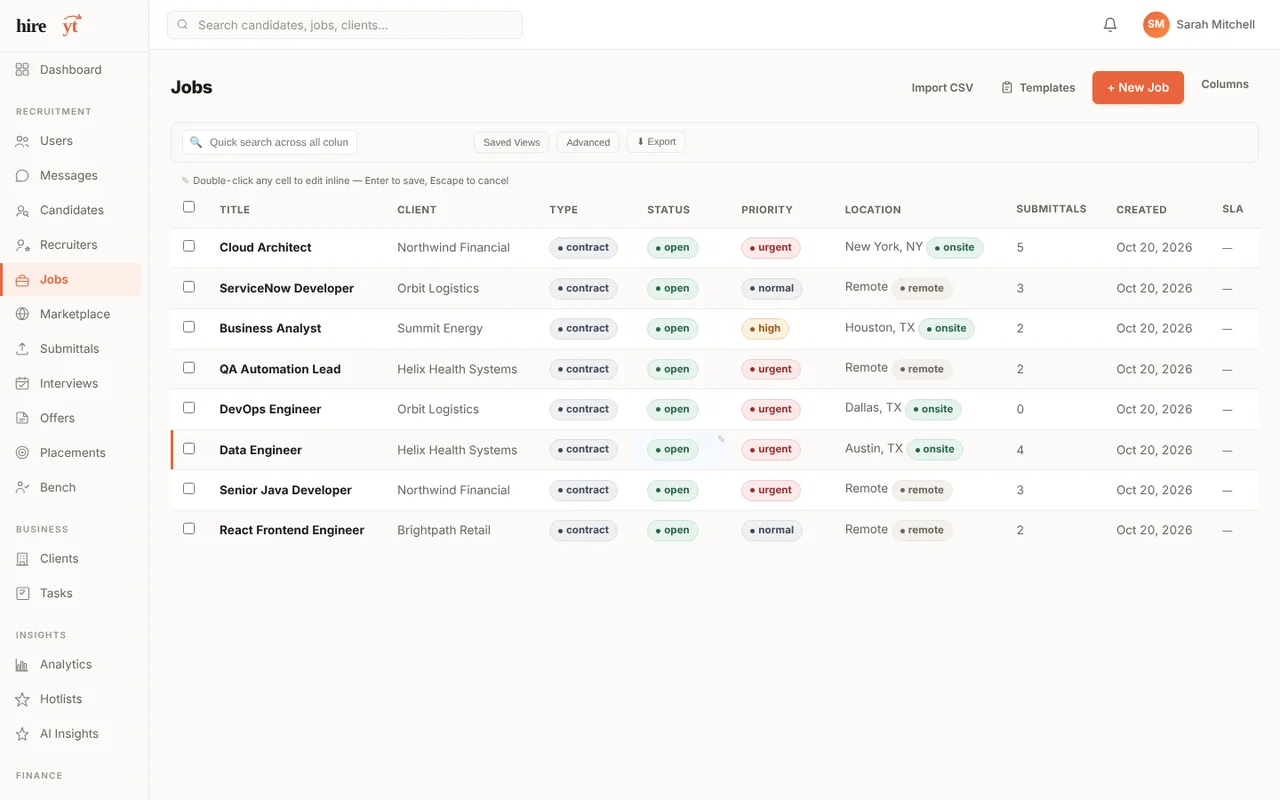The image size is (1280, 800).
Task: Click the Clients building icon
Action: click(x=22, y=559)
